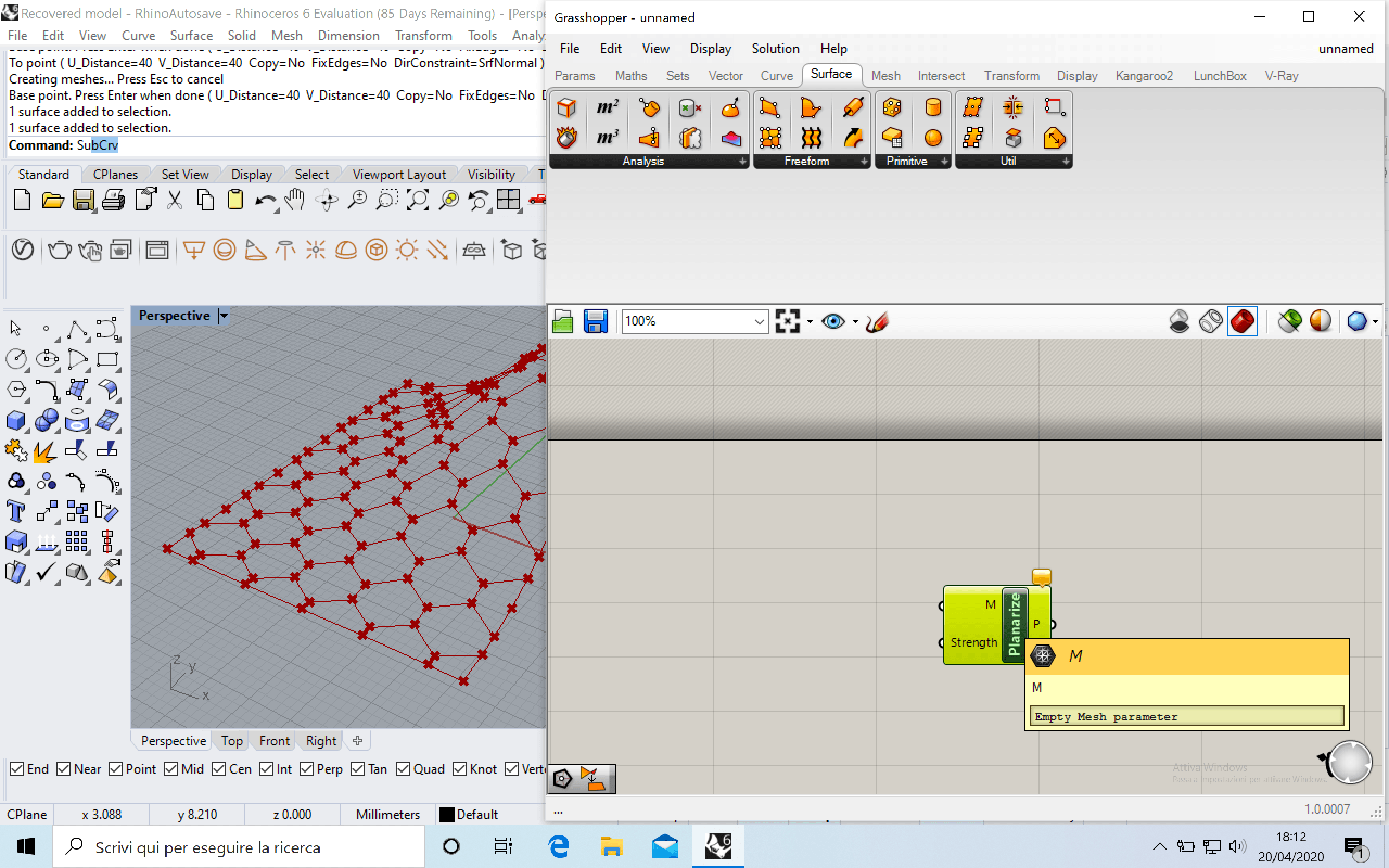Click Grasshopper canvas save floppy icon
The width and height of the screenshot is (1389, 868).
(595, 321)
